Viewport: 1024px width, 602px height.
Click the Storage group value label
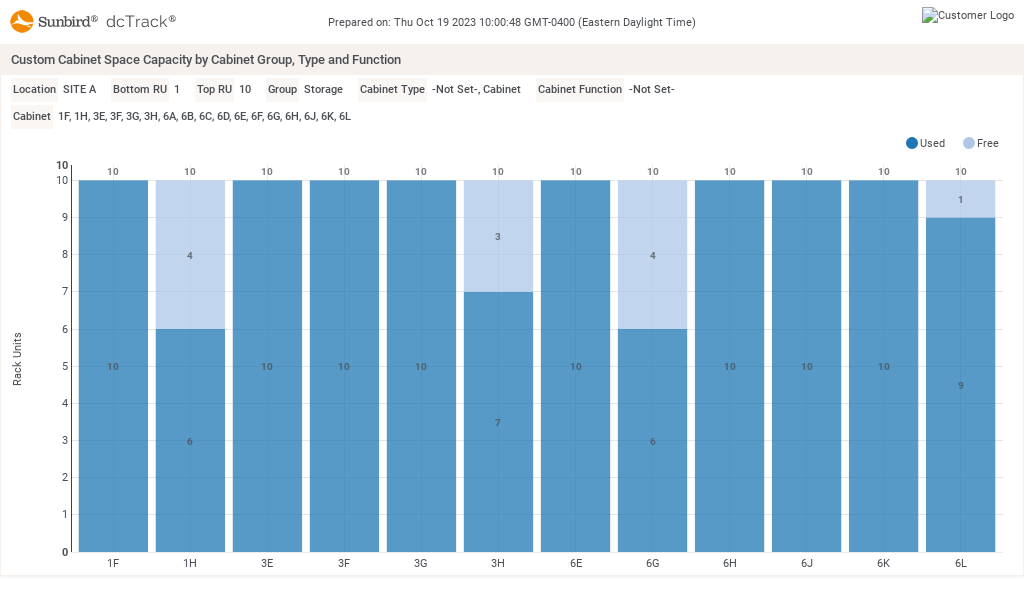322,89
